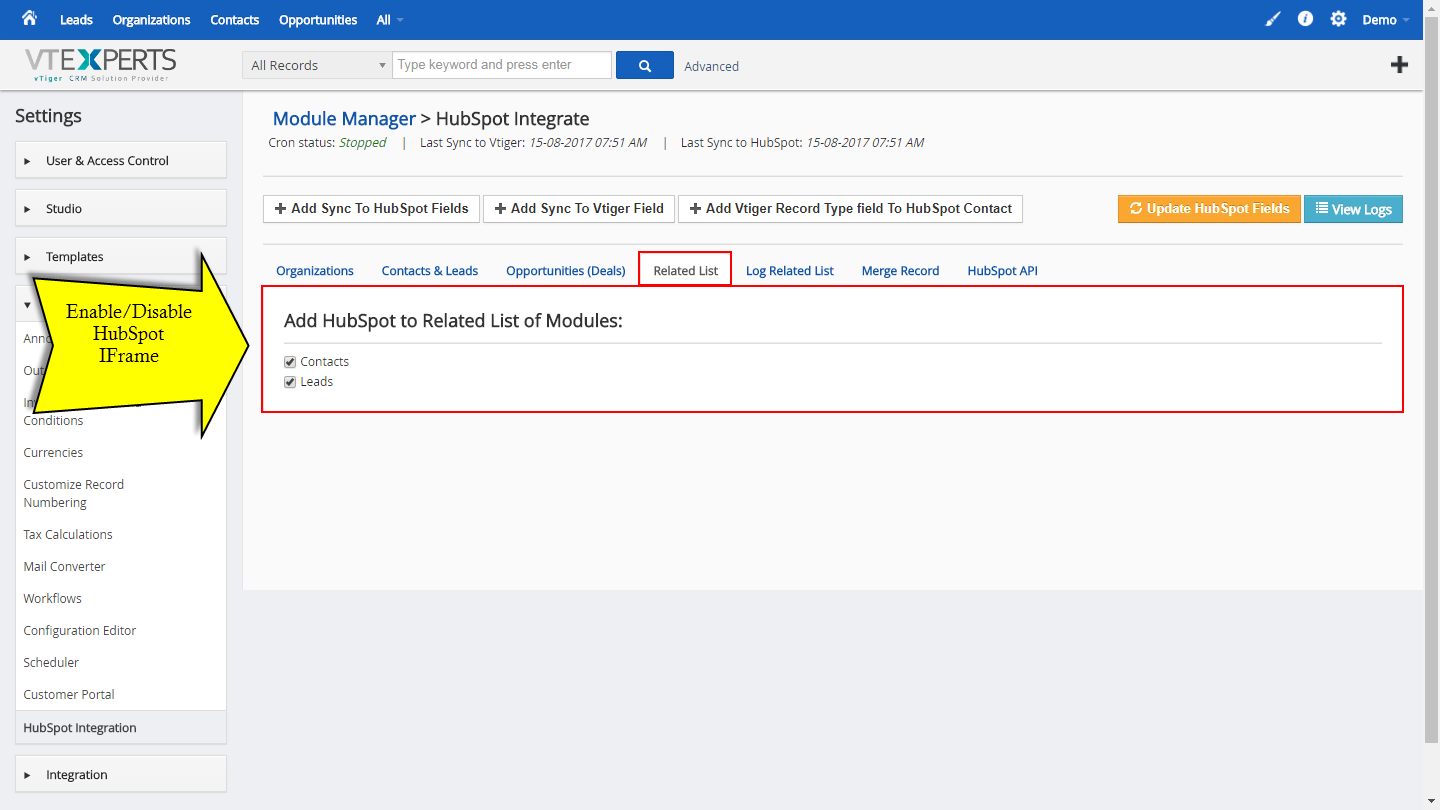Click Add Sync To Vtiger Field
Viewport: 1440px width, 810px height.
coord(579,208)
